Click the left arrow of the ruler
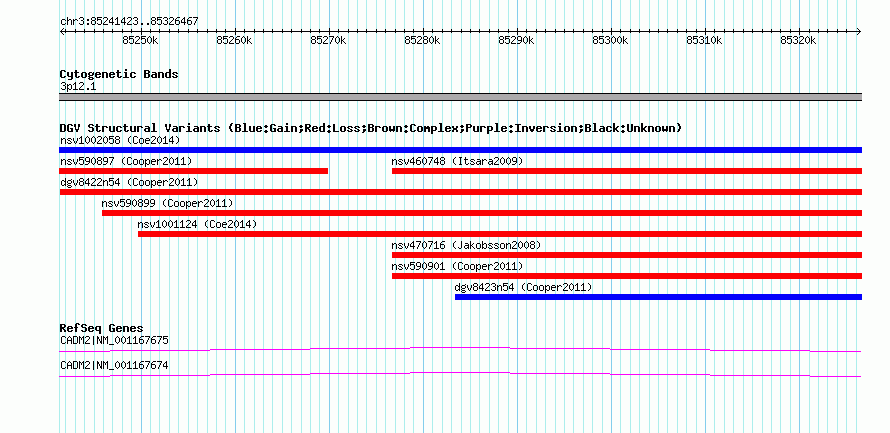Viewport: 890px width, 433px height. 62,31
